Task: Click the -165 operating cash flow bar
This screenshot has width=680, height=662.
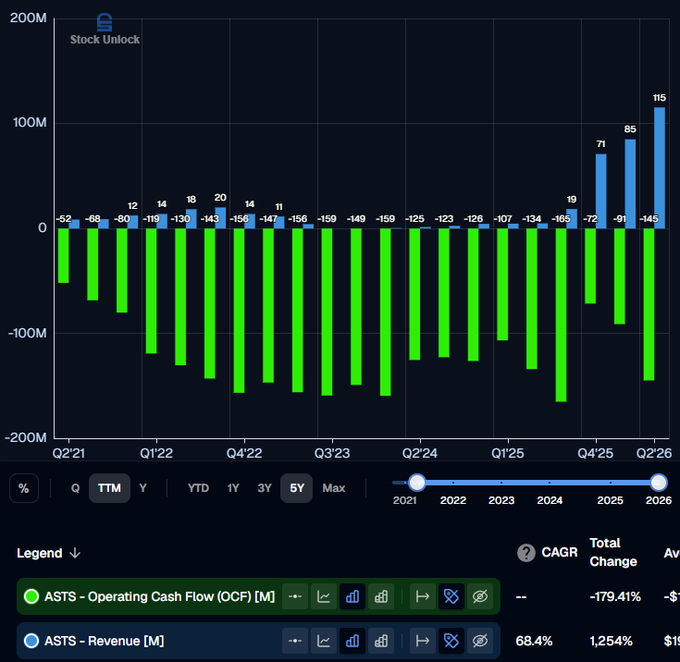Action: click(x=561, y=315)
